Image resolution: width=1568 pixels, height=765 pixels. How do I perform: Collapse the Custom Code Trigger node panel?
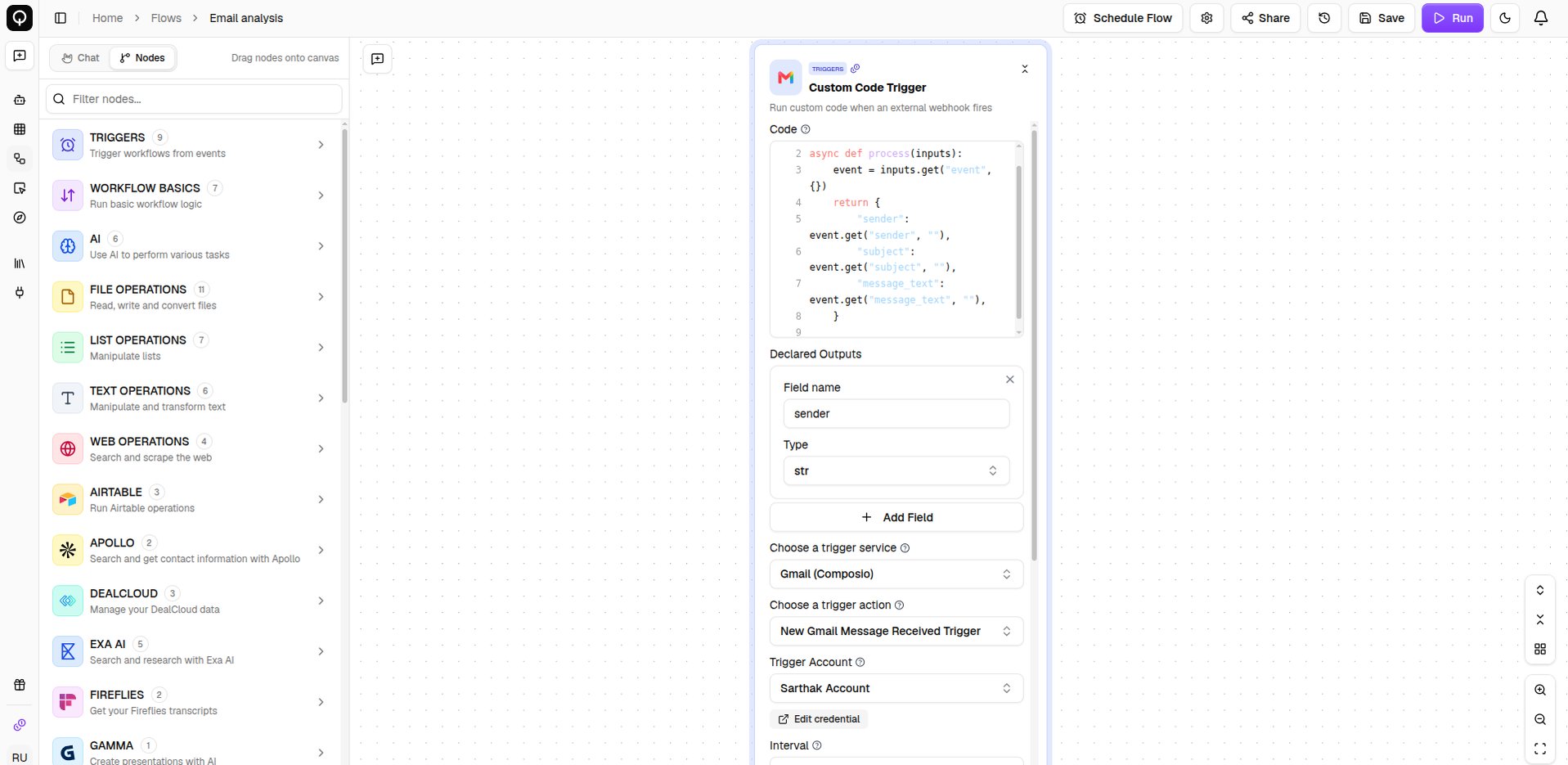1025,70
